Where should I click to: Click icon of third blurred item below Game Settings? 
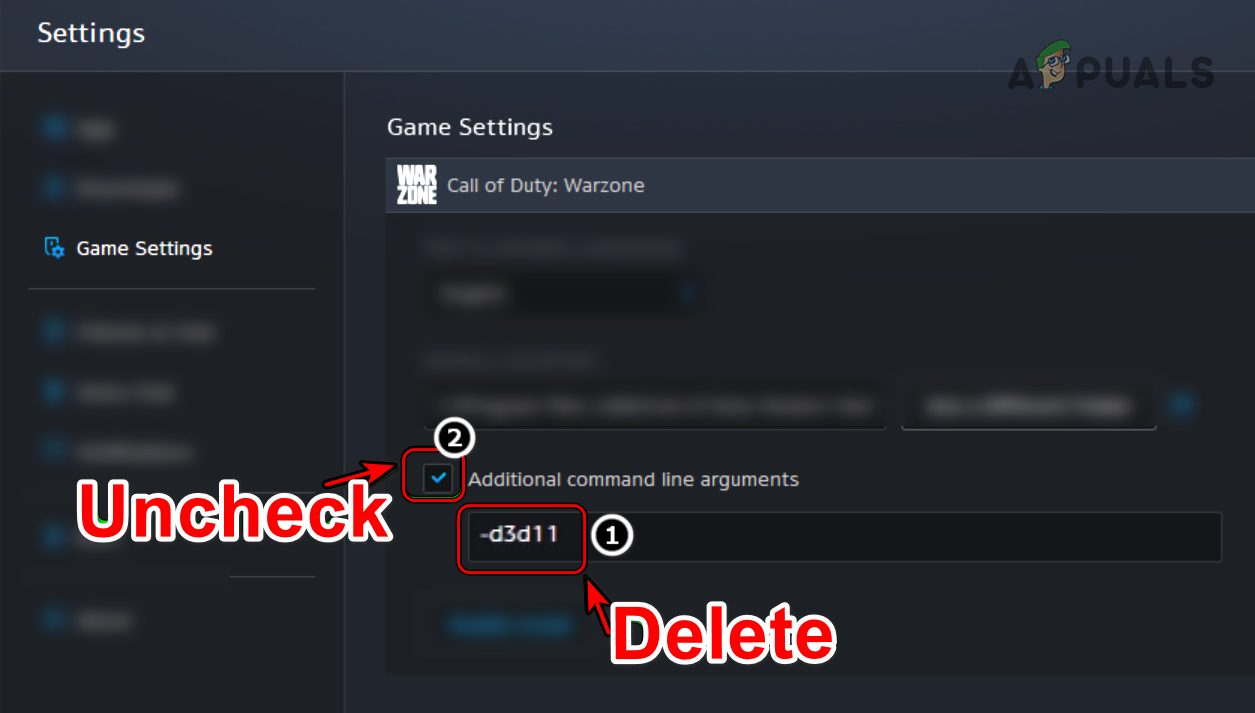54,452
